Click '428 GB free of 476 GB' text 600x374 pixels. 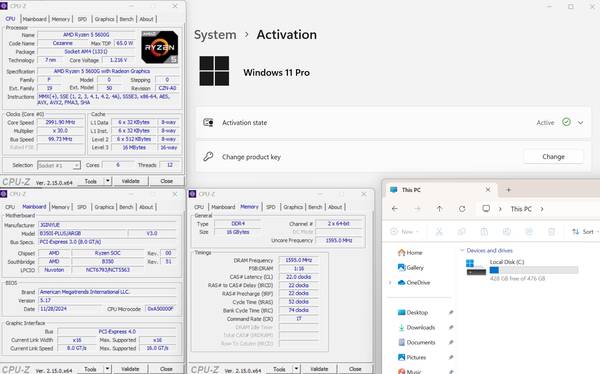pyautogui.click(x=517, y=278)
